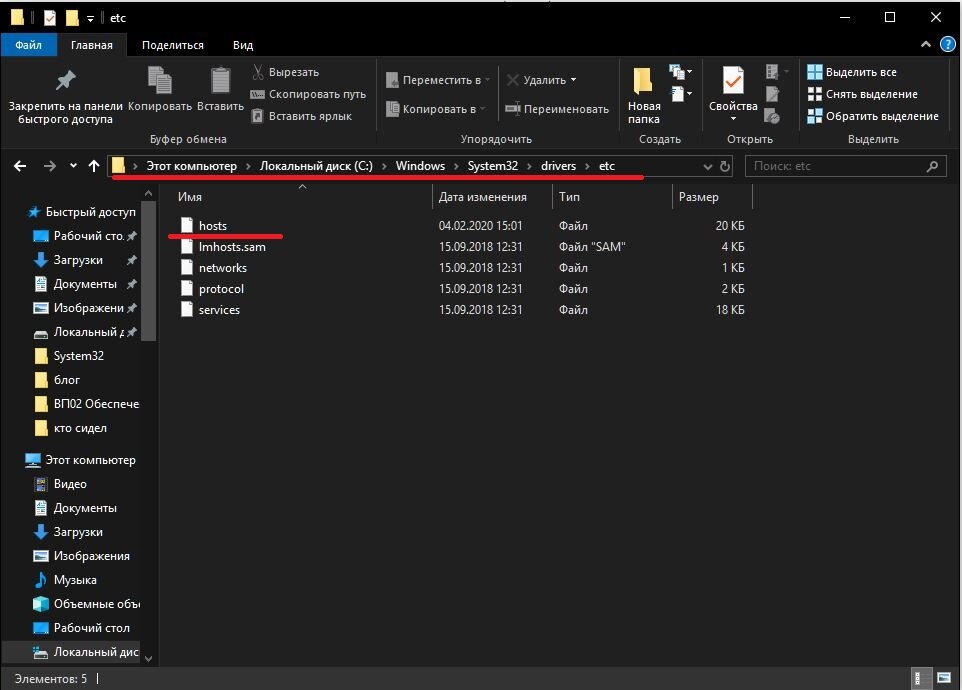Open Музыка in sidebar

66,580
